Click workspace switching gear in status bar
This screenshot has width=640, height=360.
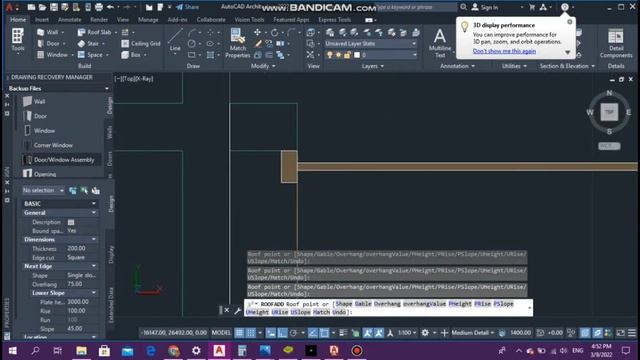point(425,333)
